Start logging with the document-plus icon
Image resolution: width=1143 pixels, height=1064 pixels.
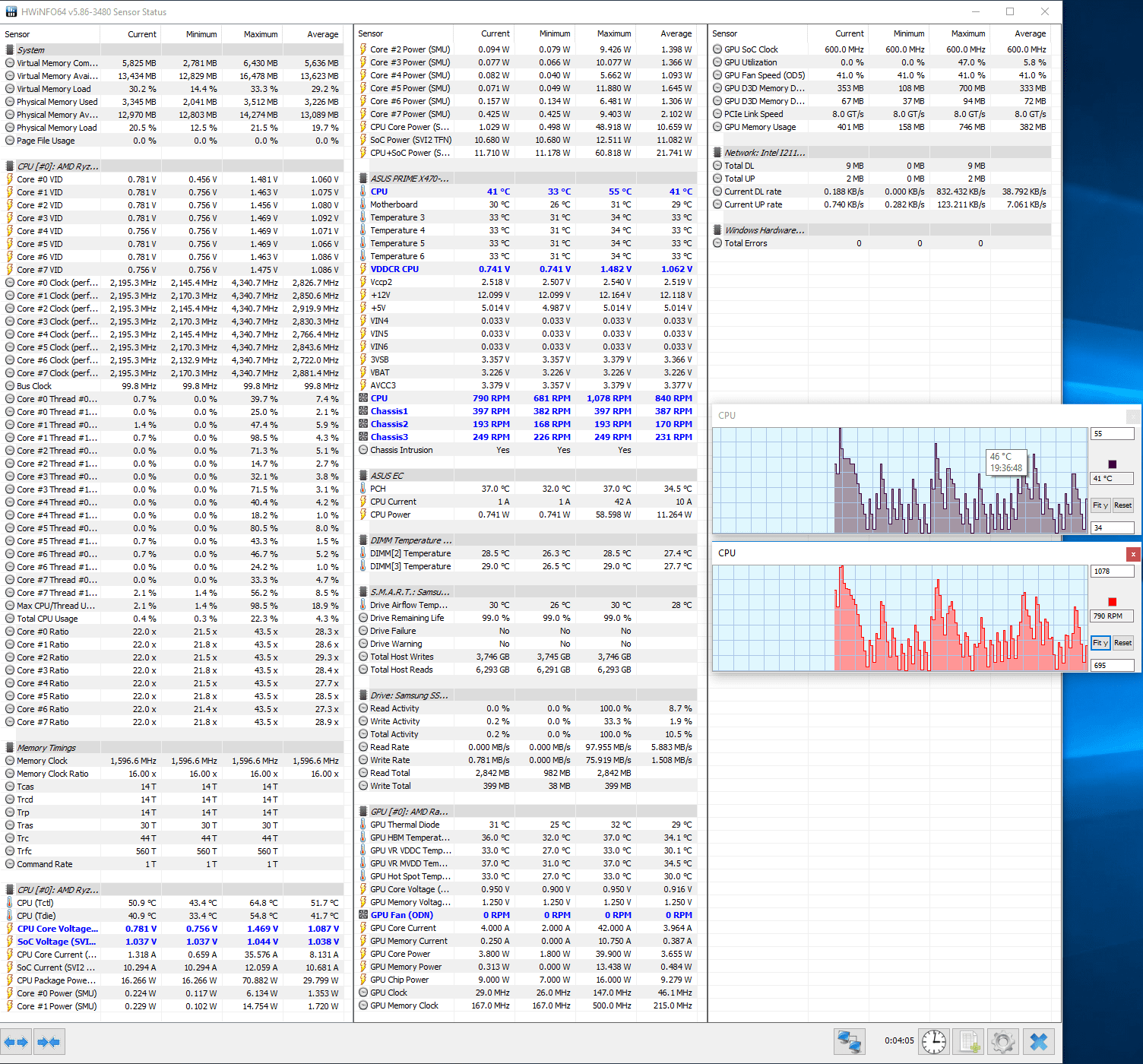pyautogui.click(x=969, y=1041)
